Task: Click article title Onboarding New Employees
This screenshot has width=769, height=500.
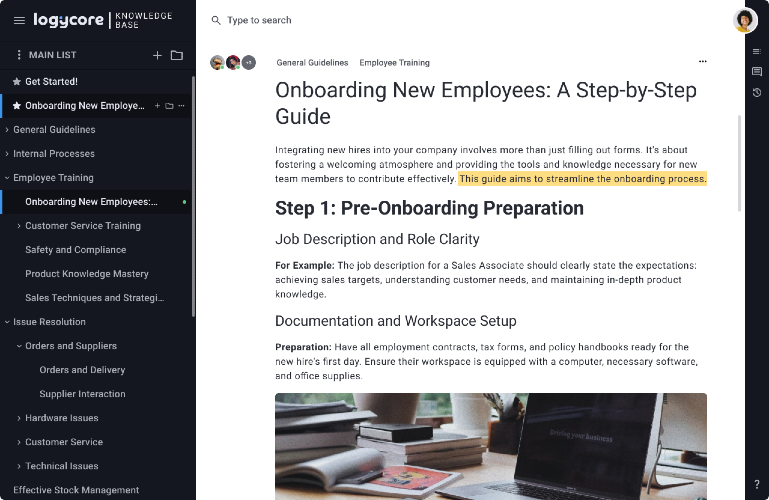Action: 486,103
